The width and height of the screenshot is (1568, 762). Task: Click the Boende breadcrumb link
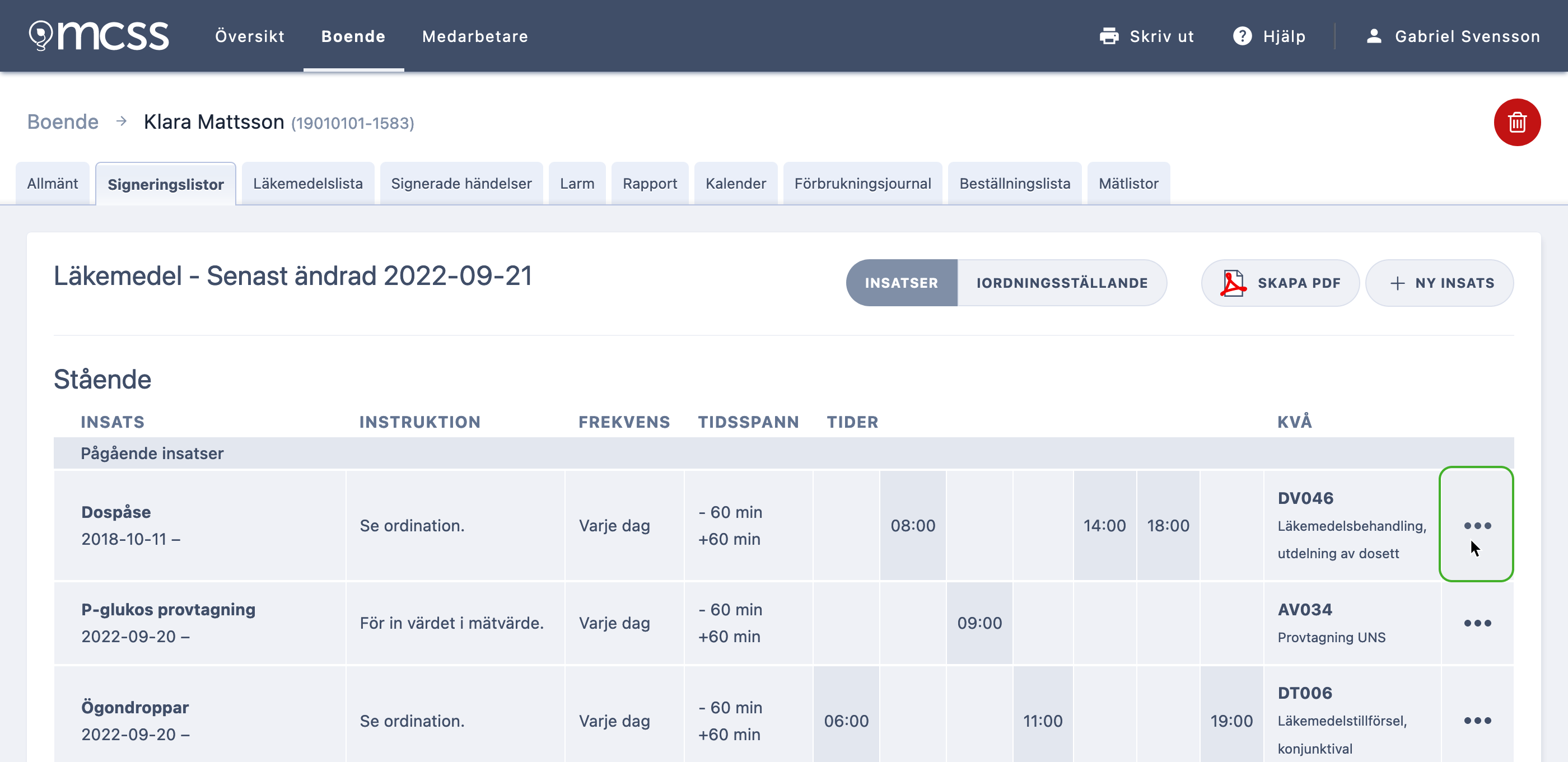pos(63,121)
